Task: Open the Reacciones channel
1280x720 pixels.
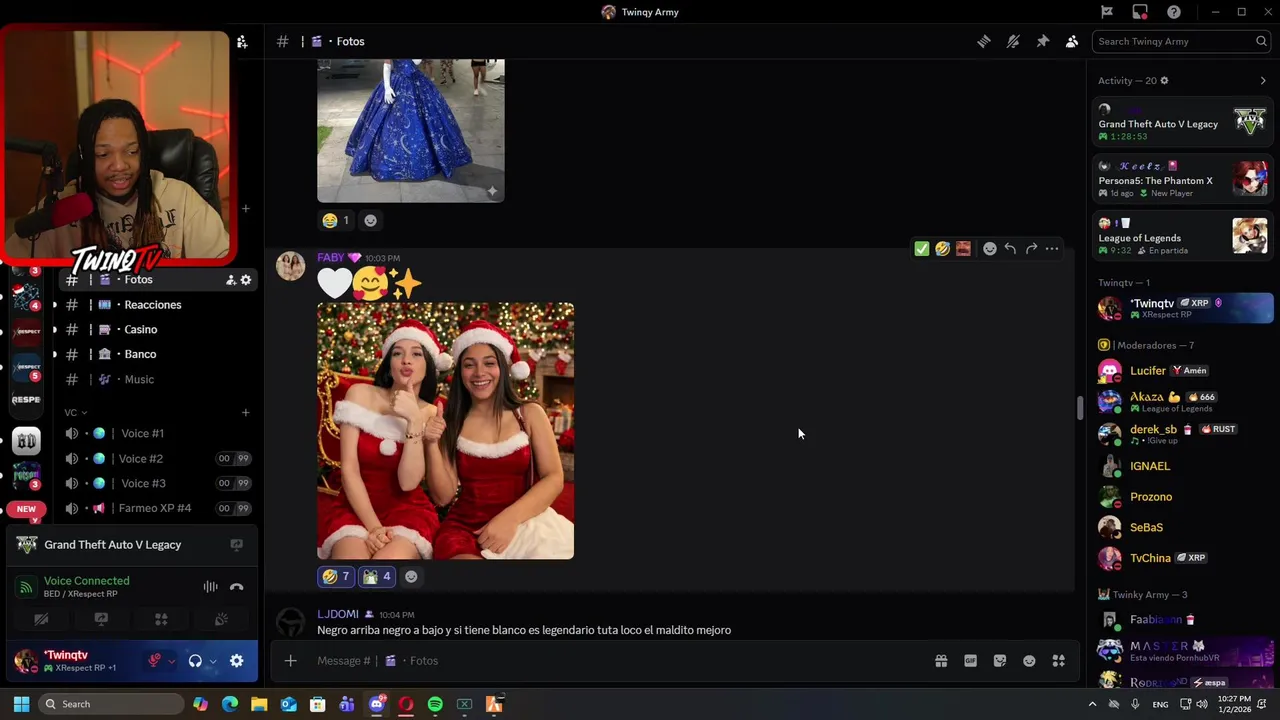Action: point(156,305)
